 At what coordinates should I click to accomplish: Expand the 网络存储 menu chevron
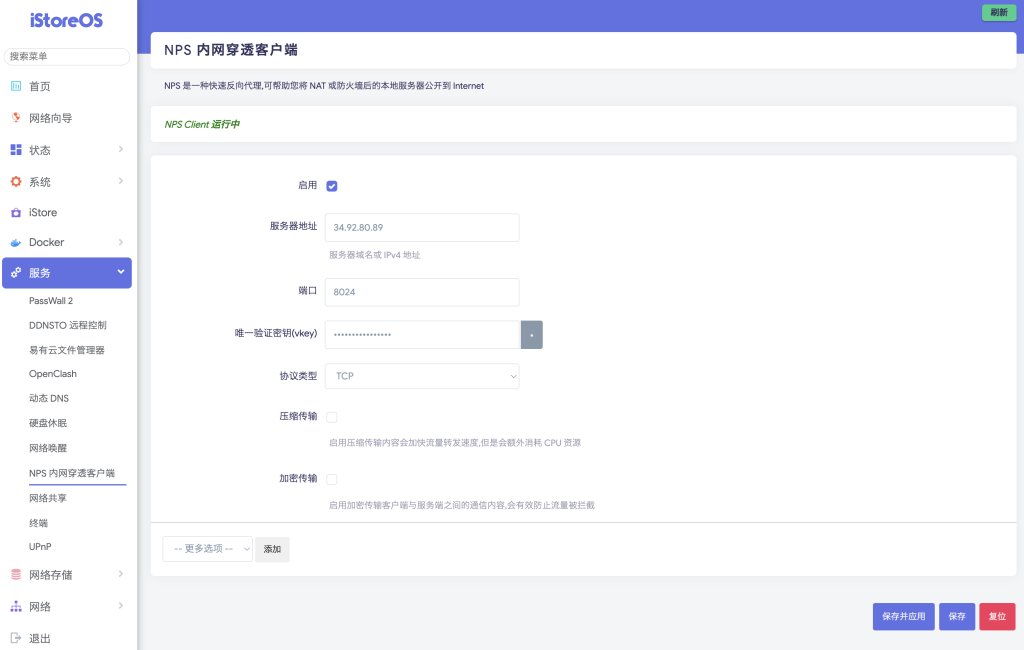pyautogui.click(x=121, y=574)
